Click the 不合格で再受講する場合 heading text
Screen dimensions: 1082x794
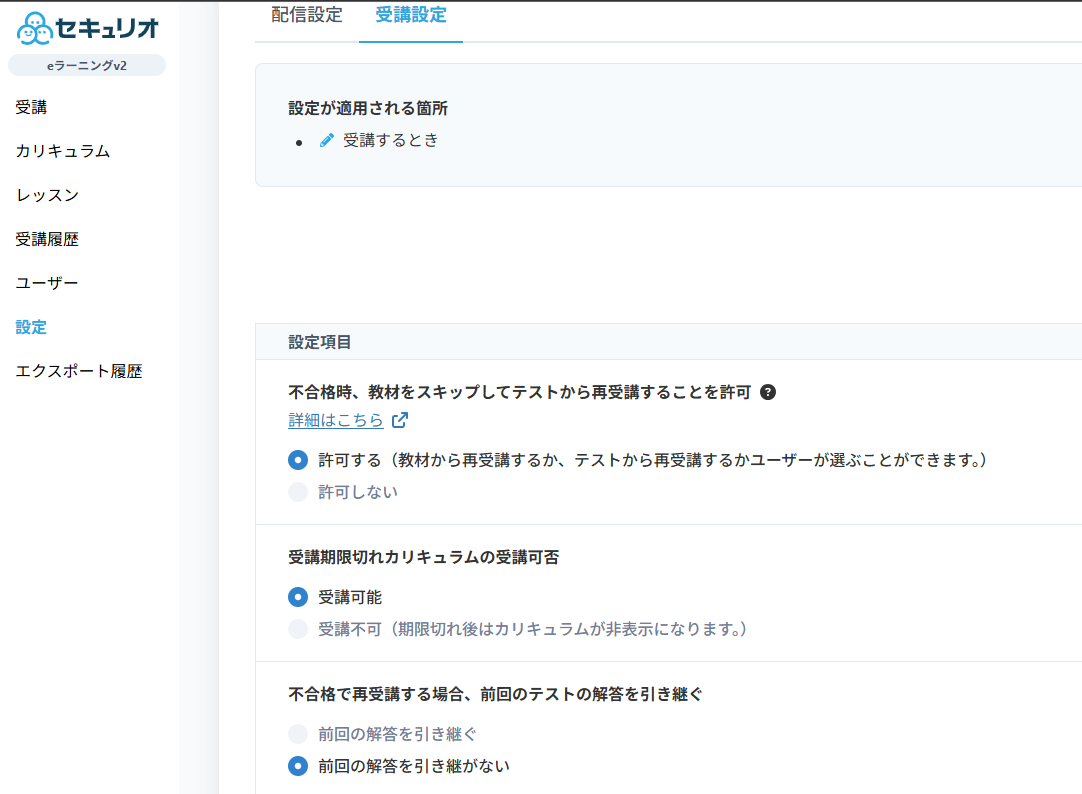point(495,695)
